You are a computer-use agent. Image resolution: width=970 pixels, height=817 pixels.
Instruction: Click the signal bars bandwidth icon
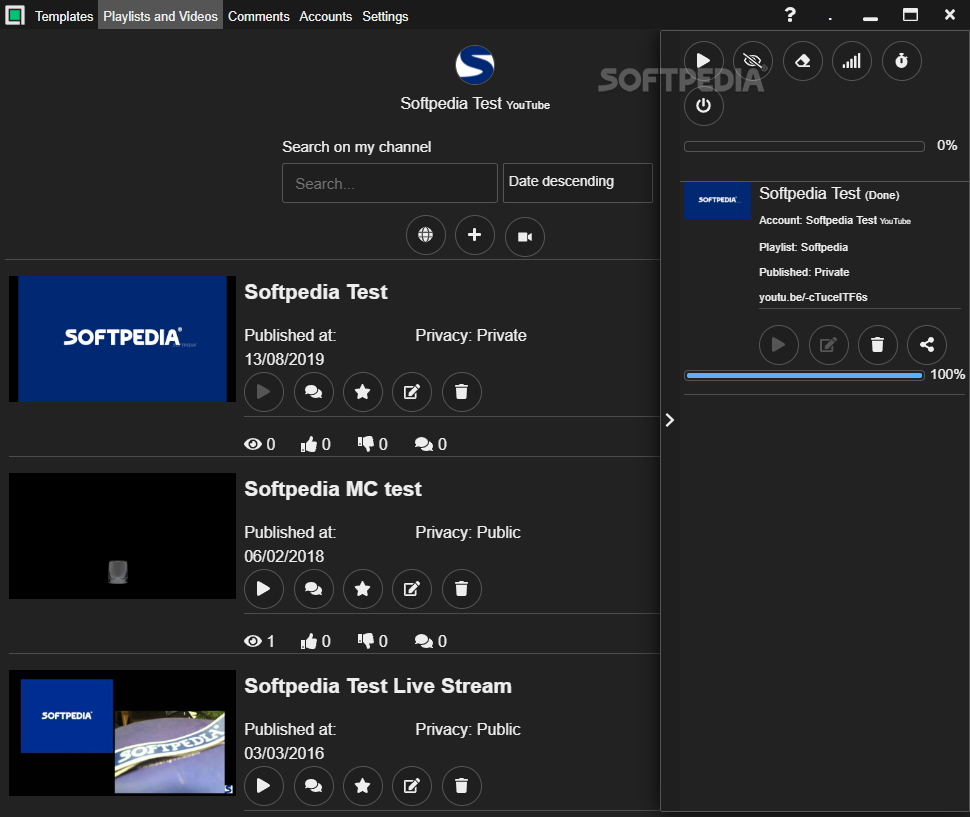852,61
